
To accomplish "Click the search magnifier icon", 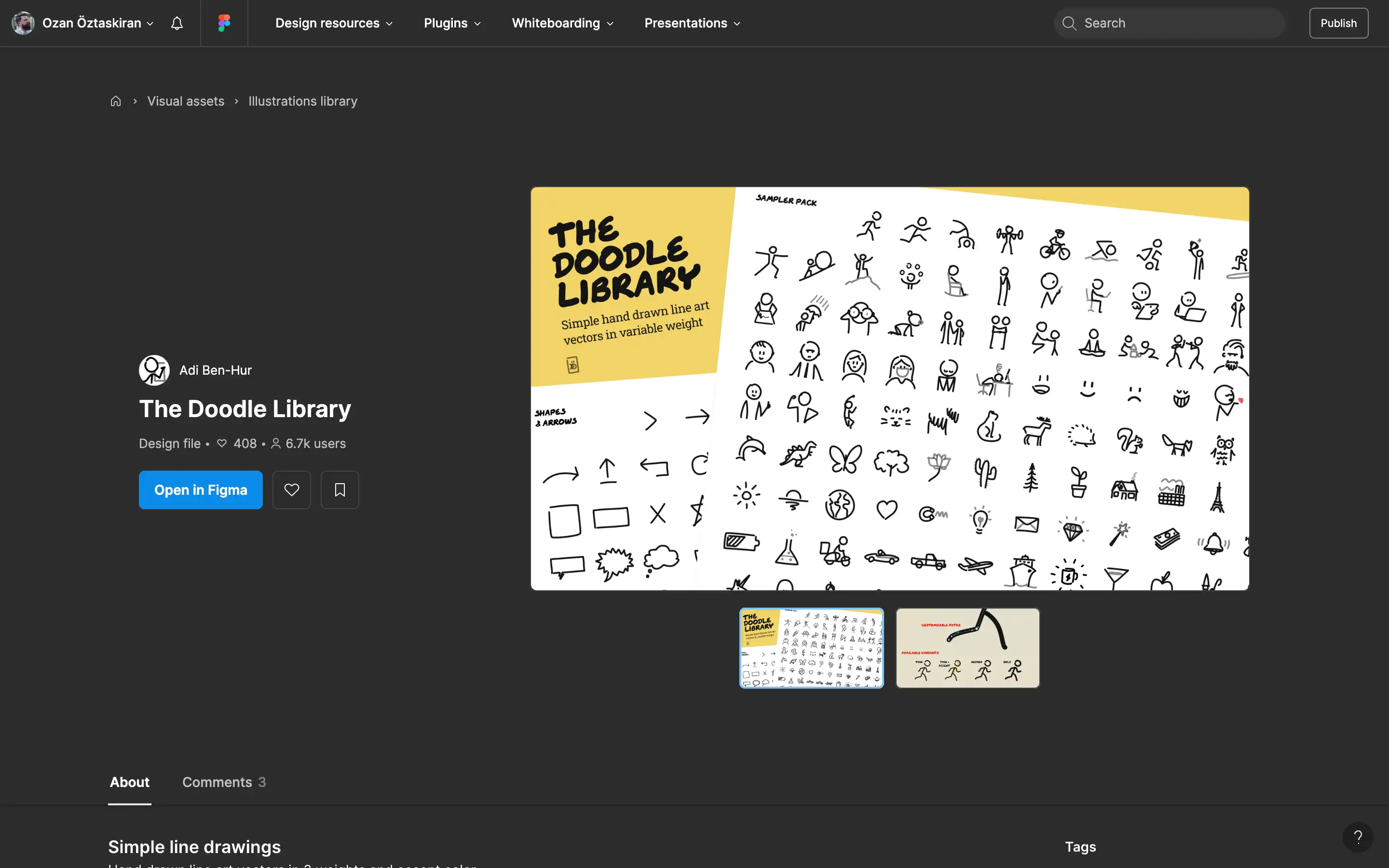I will (x=1069, y=23).
